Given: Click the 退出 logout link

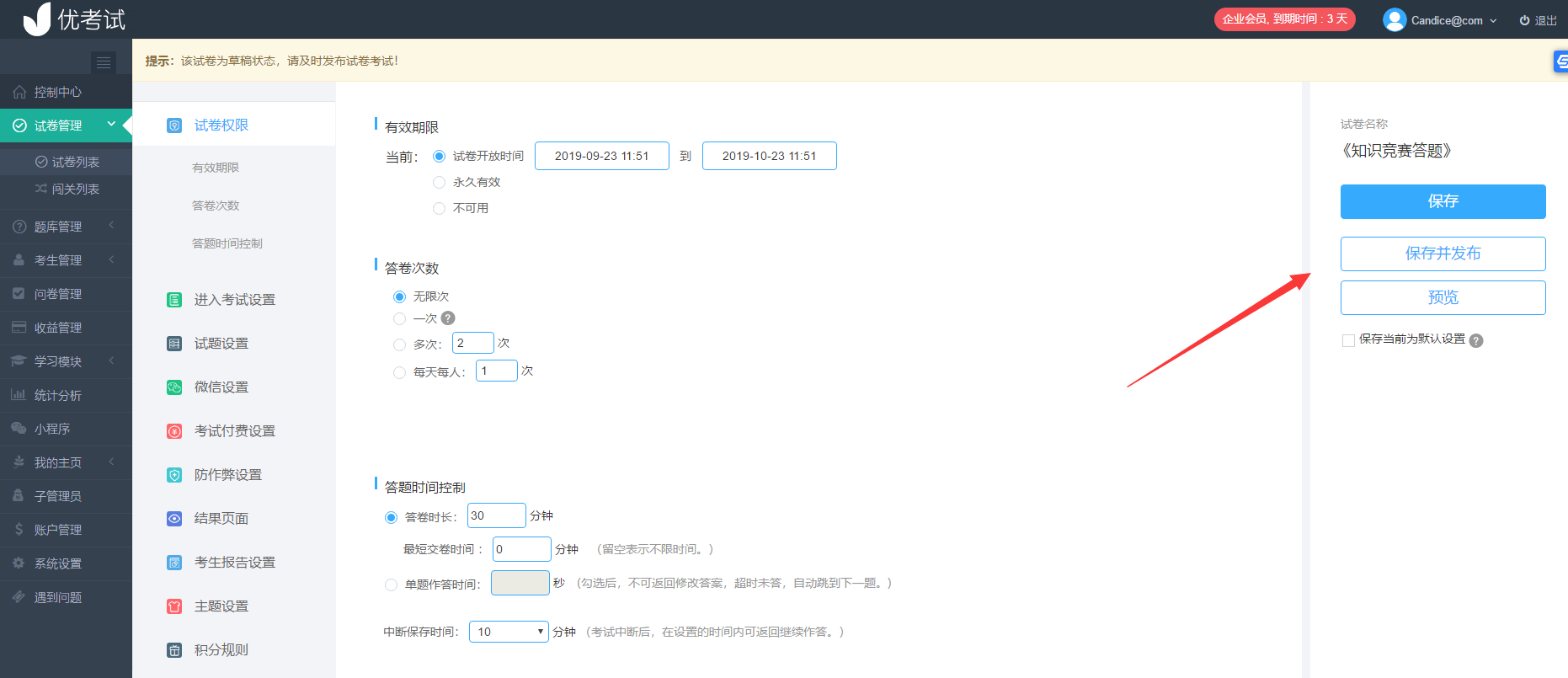Looking at the screenshot, I should [x=1539, y=20].
